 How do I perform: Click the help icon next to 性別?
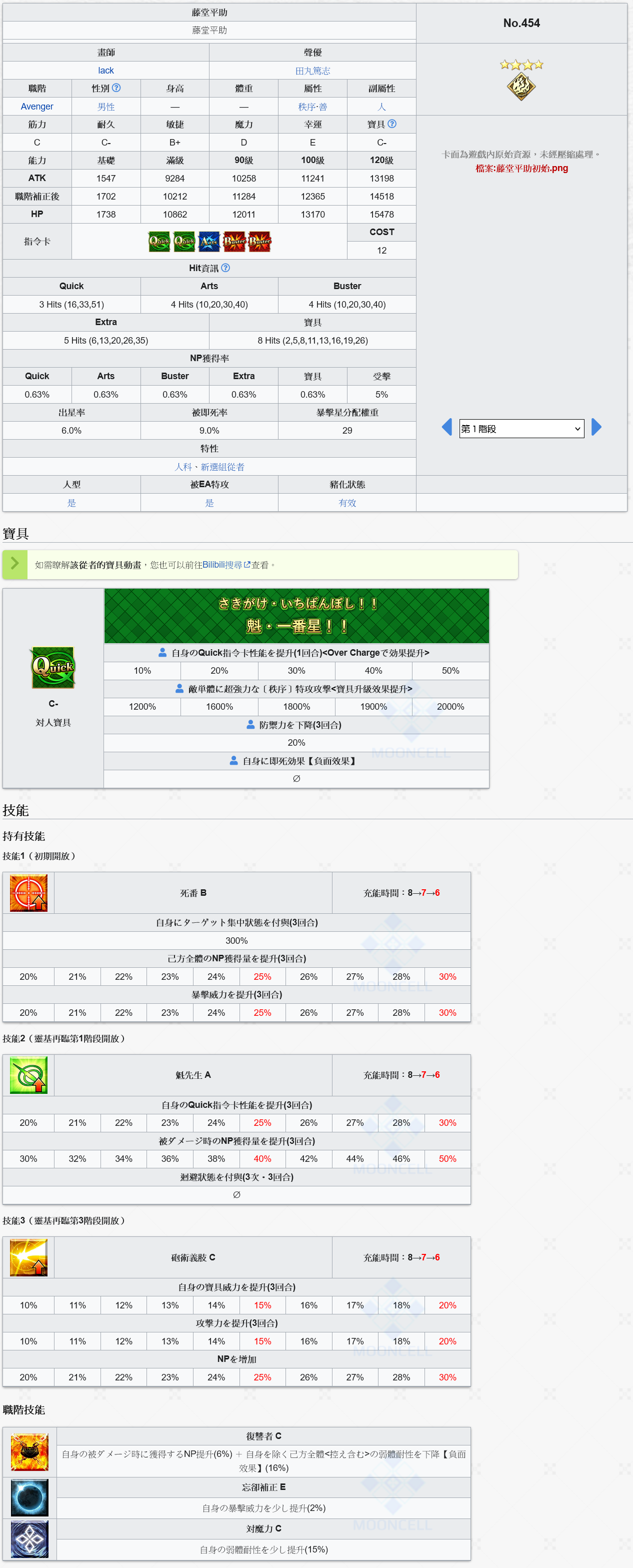click(x=116, y=88)
